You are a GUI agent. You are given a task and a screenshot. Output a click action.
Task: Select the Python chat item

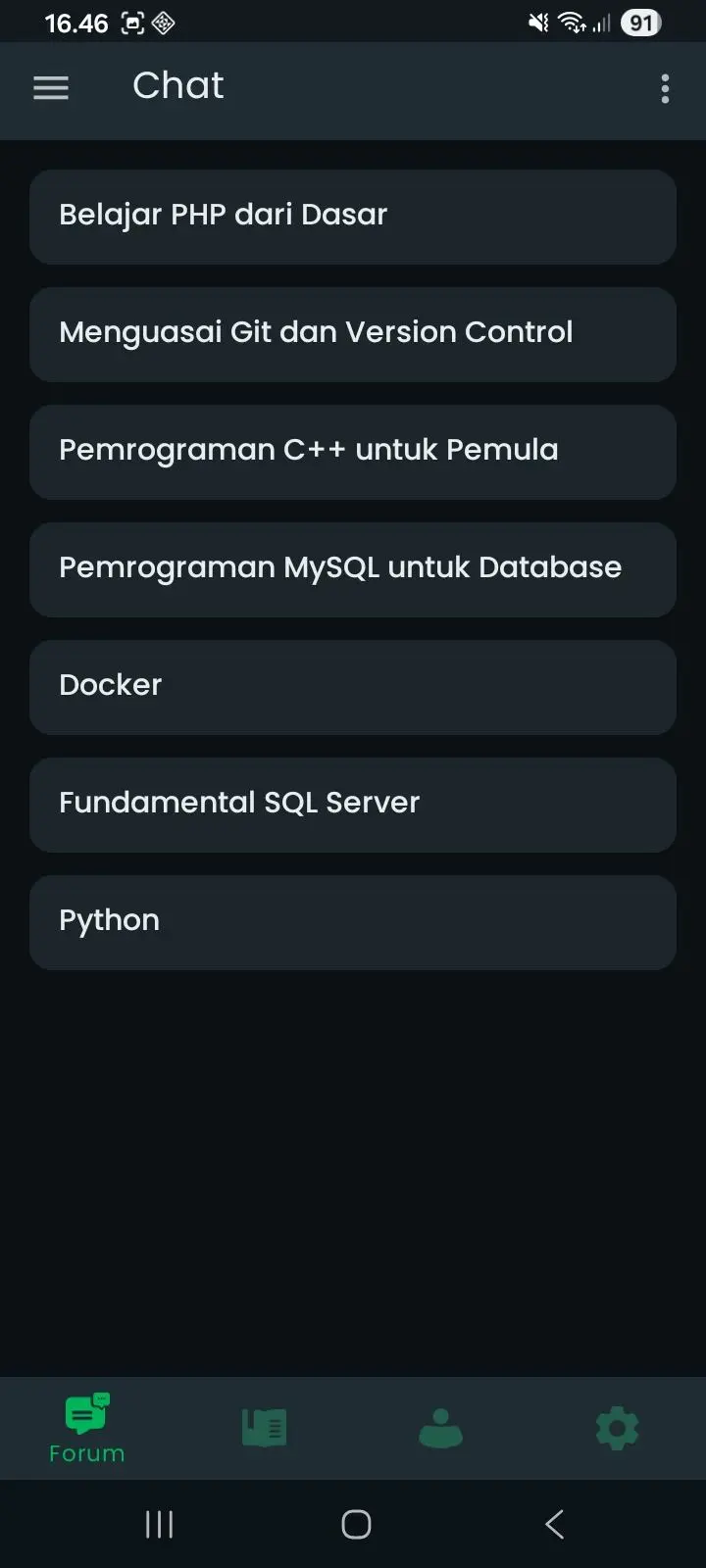353,922
